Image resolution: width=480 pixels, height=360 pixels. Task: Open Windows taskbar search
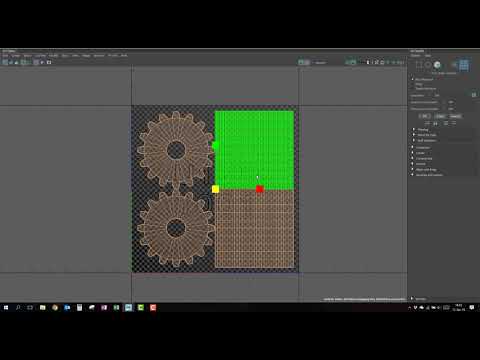(x=18, y=308)
